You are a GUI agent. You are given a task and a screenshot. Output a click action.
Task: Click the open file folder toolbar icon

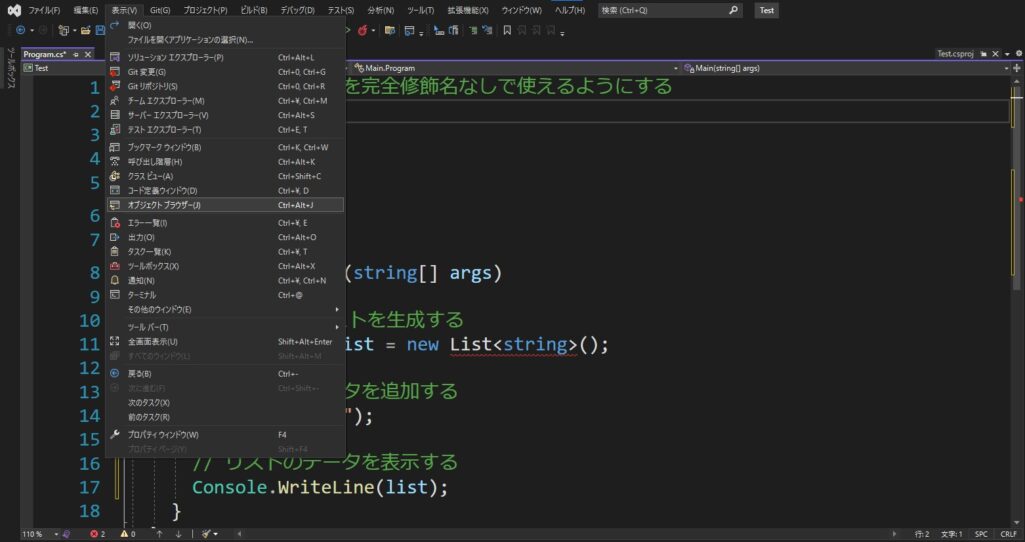coord(86,30)
